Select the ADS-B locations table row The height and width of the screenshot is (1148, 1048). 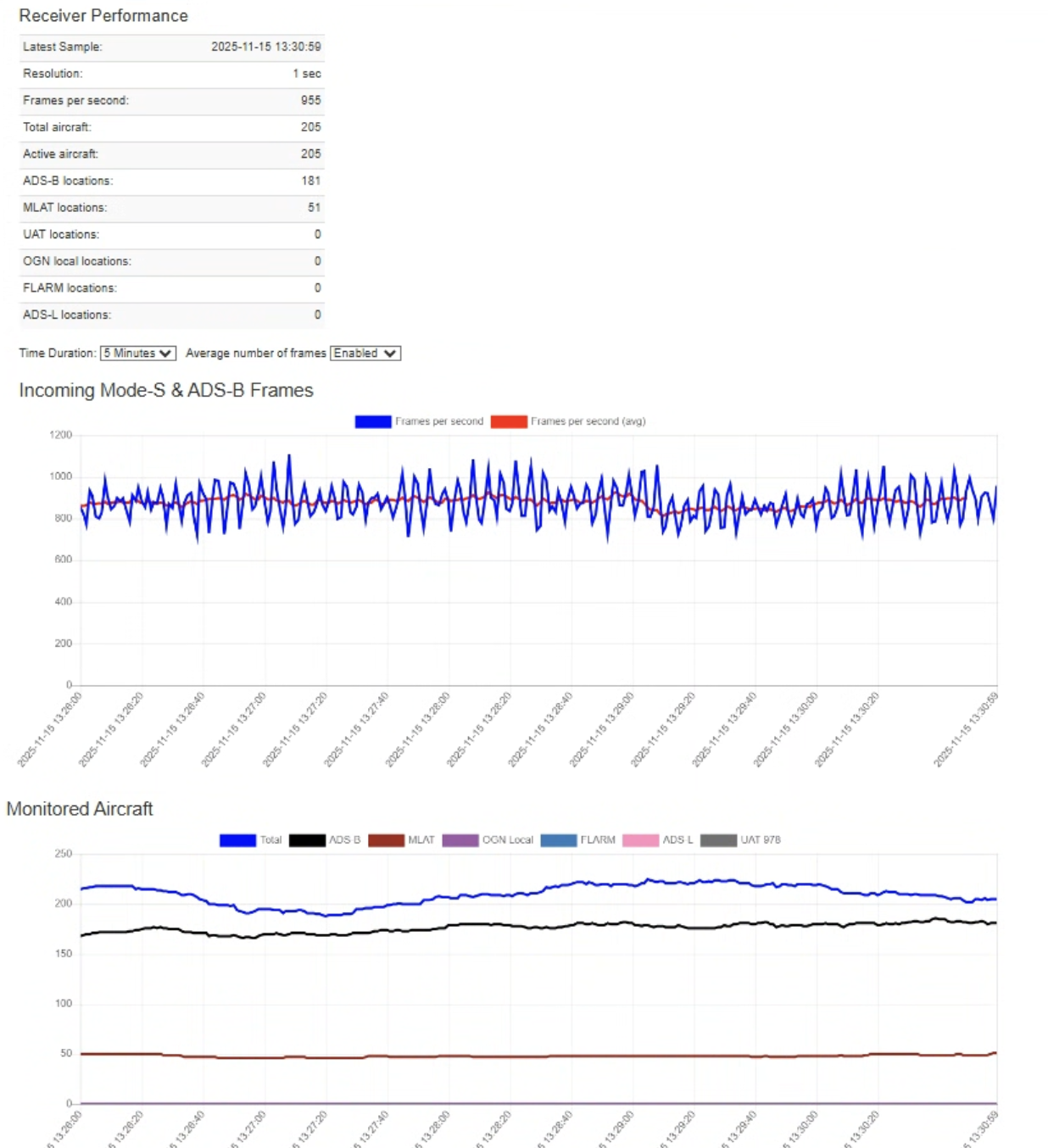tap(171, 181)
